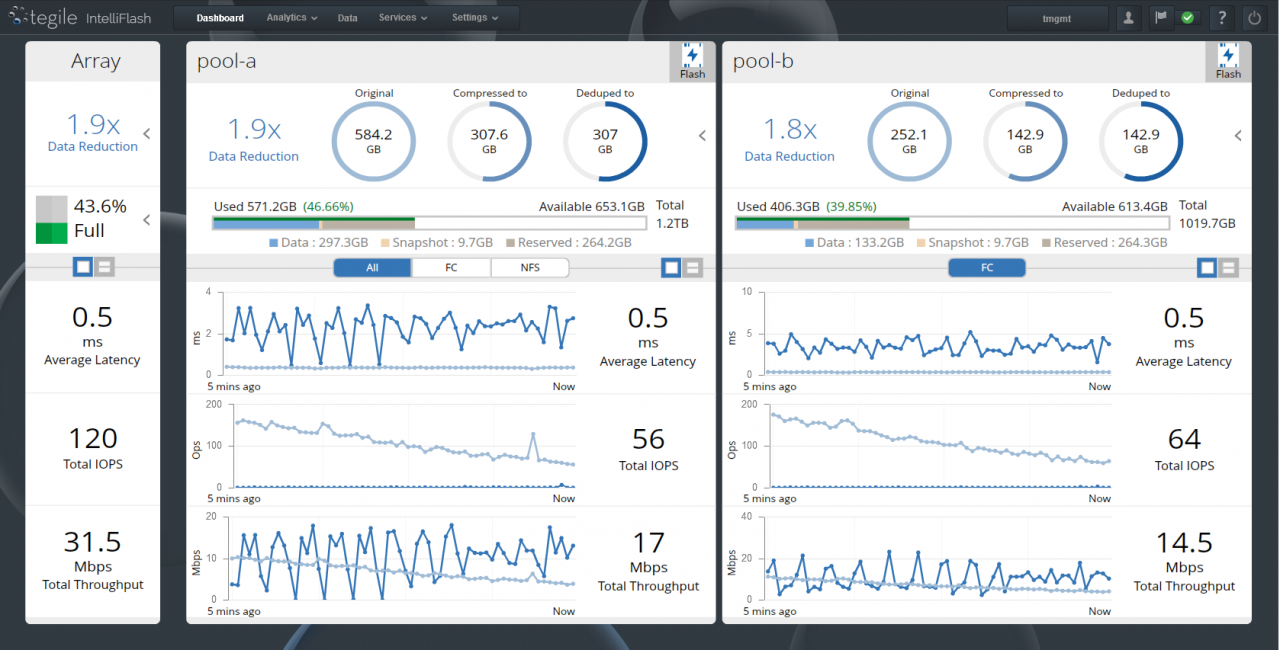Screen dimensions: 1280x650
Task: Open the Data menu item
Action: click(348, 18)
